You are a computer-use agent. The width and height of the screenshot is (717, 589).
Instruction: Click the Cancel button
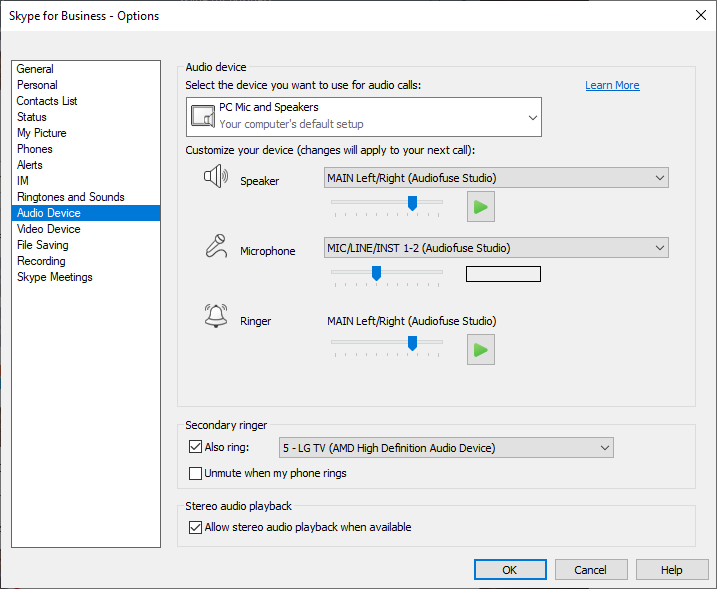591,570
